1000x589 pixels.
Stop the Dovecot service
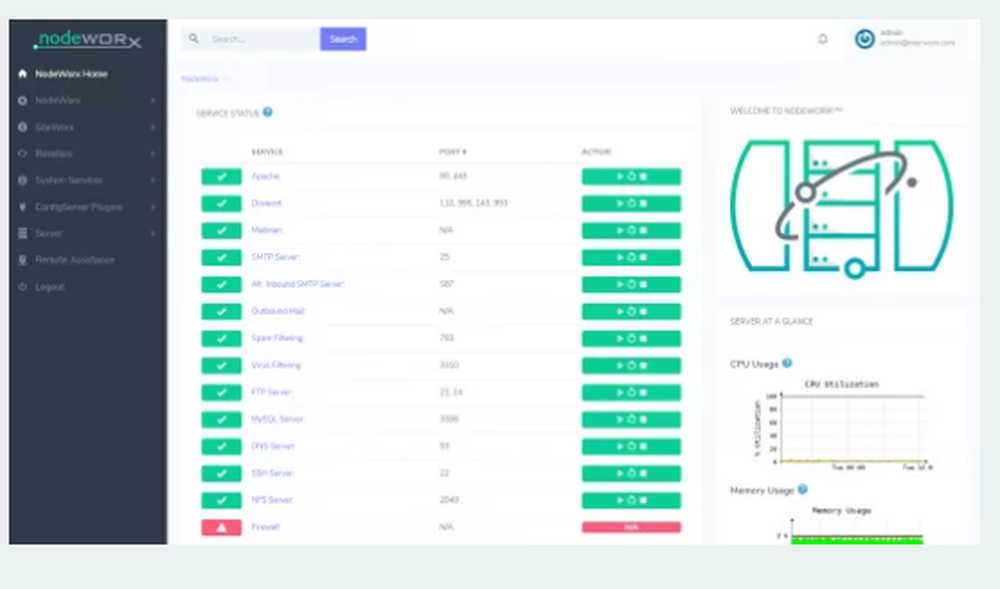pos(643,203)
